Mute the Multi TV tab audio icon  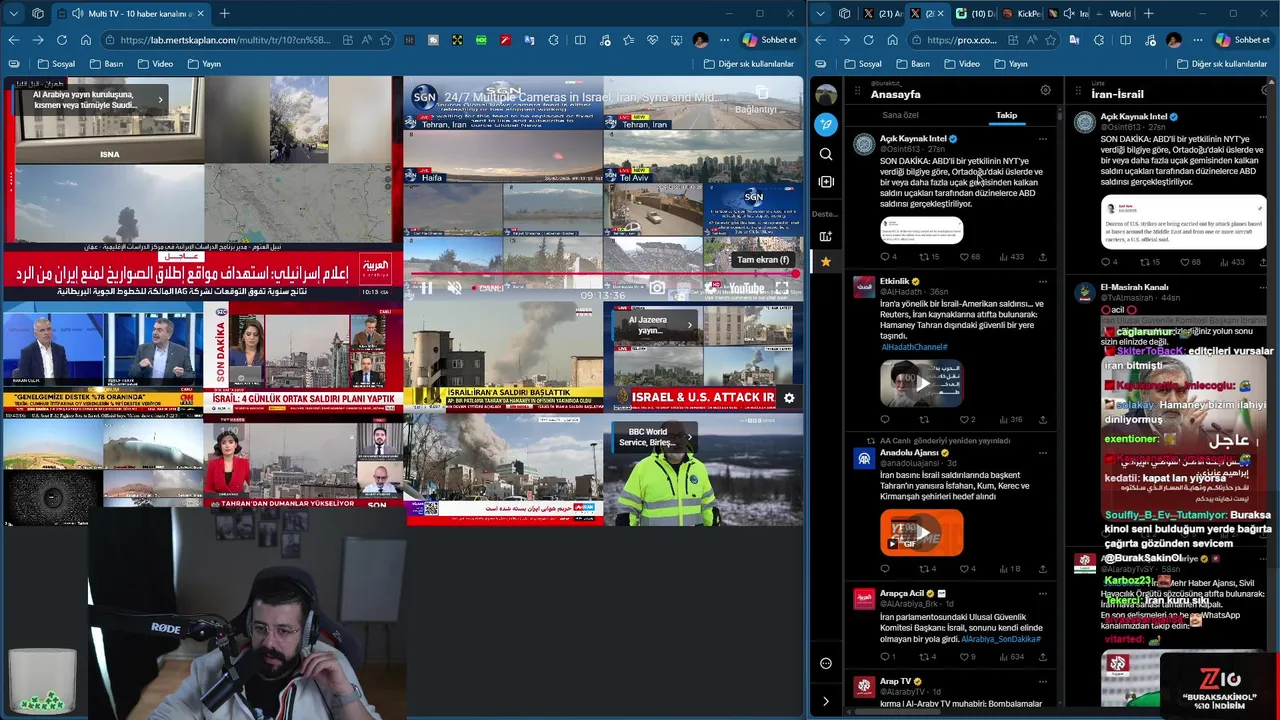78,14
